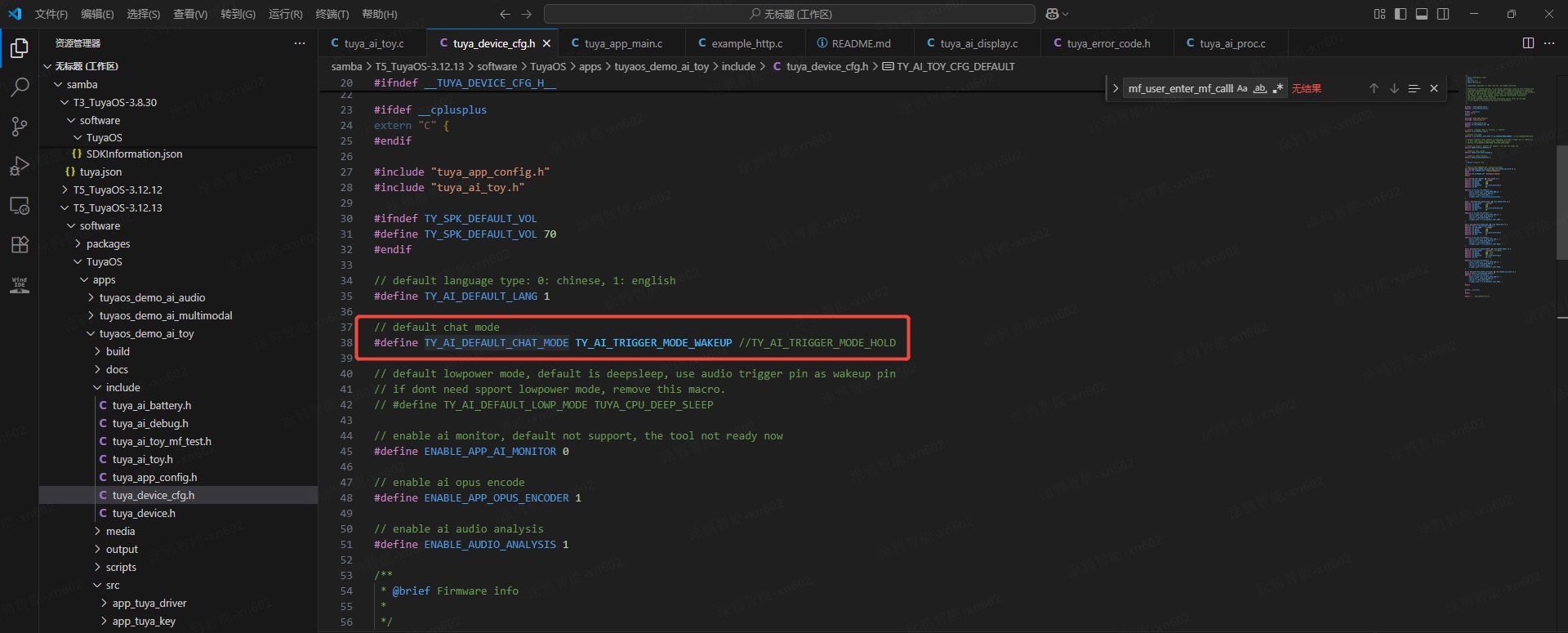The image size is (1568, 633).
Task: Toggle Match Whole Word in find widget
Action: point(1260,88)
